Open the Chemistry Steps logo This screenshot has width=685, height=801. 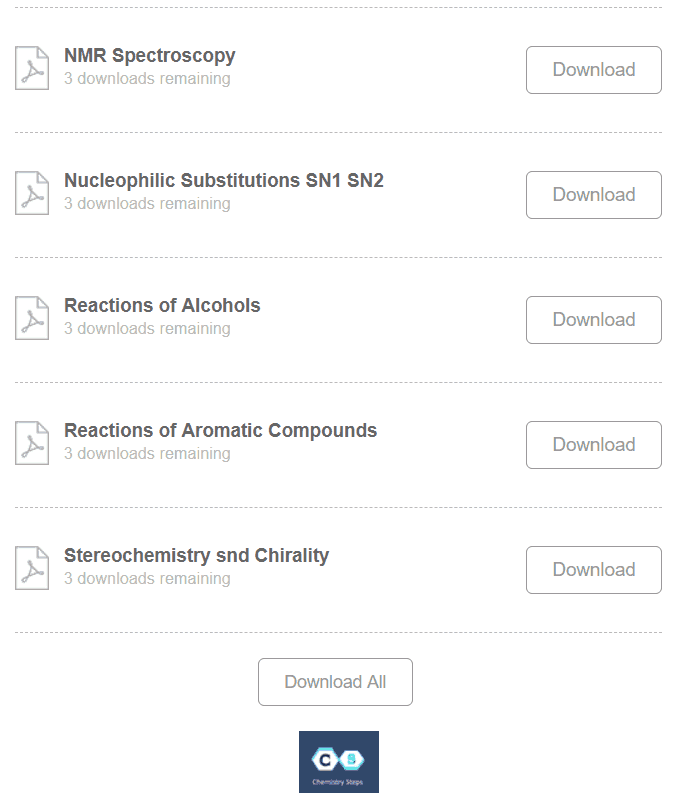tap(338, 762)
